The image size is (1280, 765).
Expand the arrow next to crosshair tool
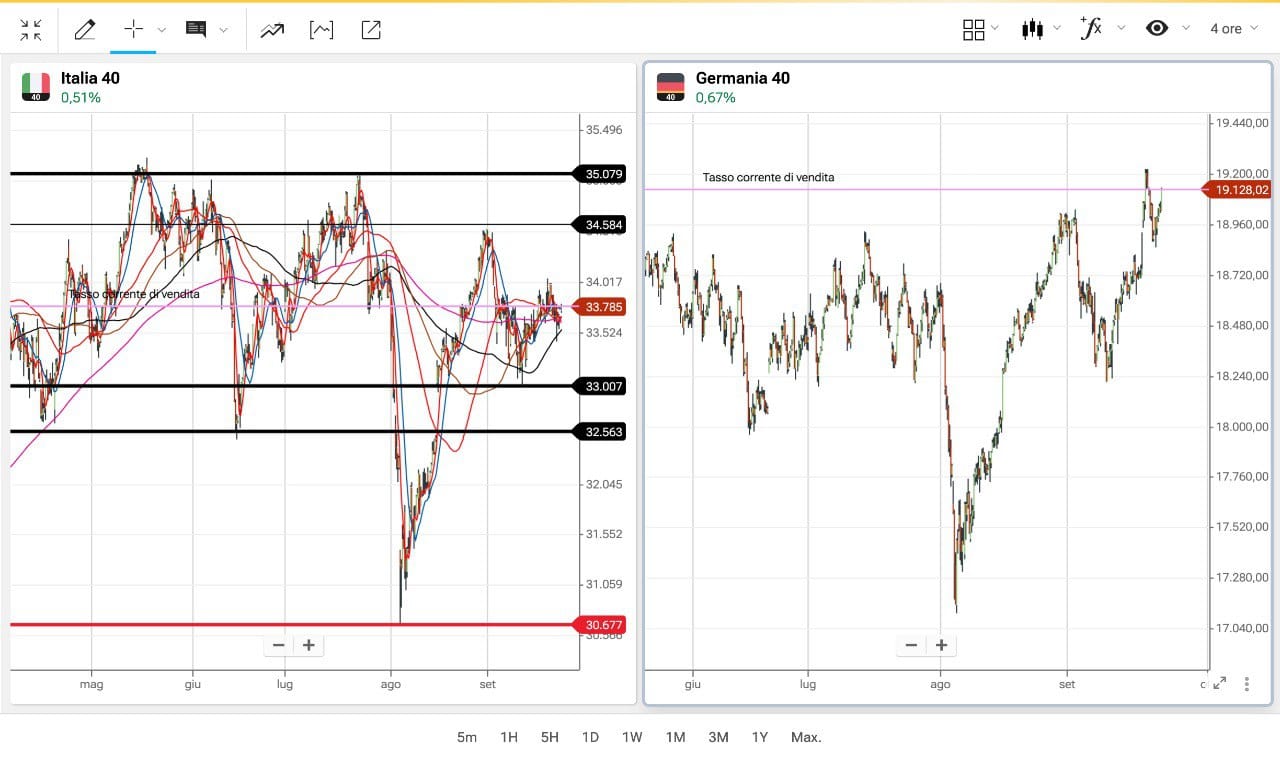(x=162, y=30)
